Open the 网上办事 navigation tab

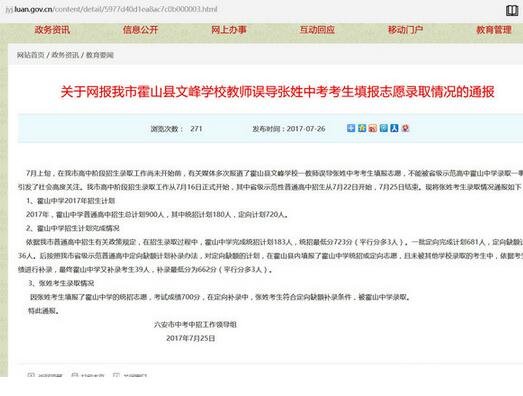[229, 30]
